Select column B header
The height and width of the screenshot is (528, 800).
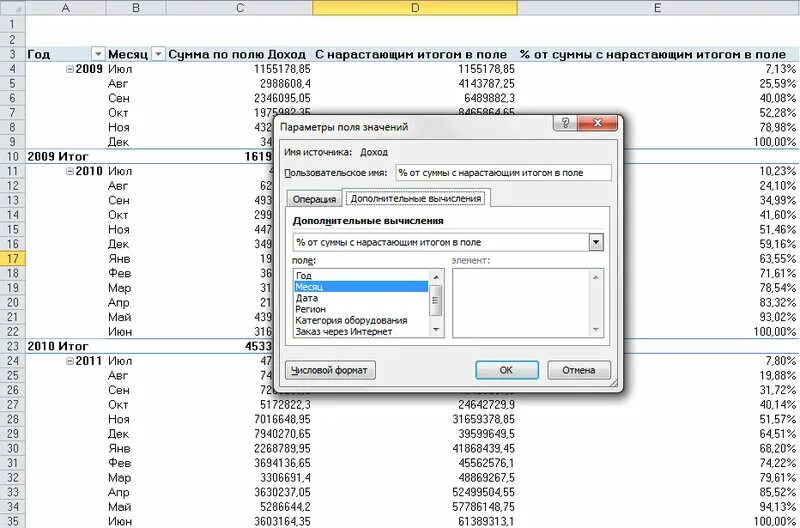click(x=136, y=8)
